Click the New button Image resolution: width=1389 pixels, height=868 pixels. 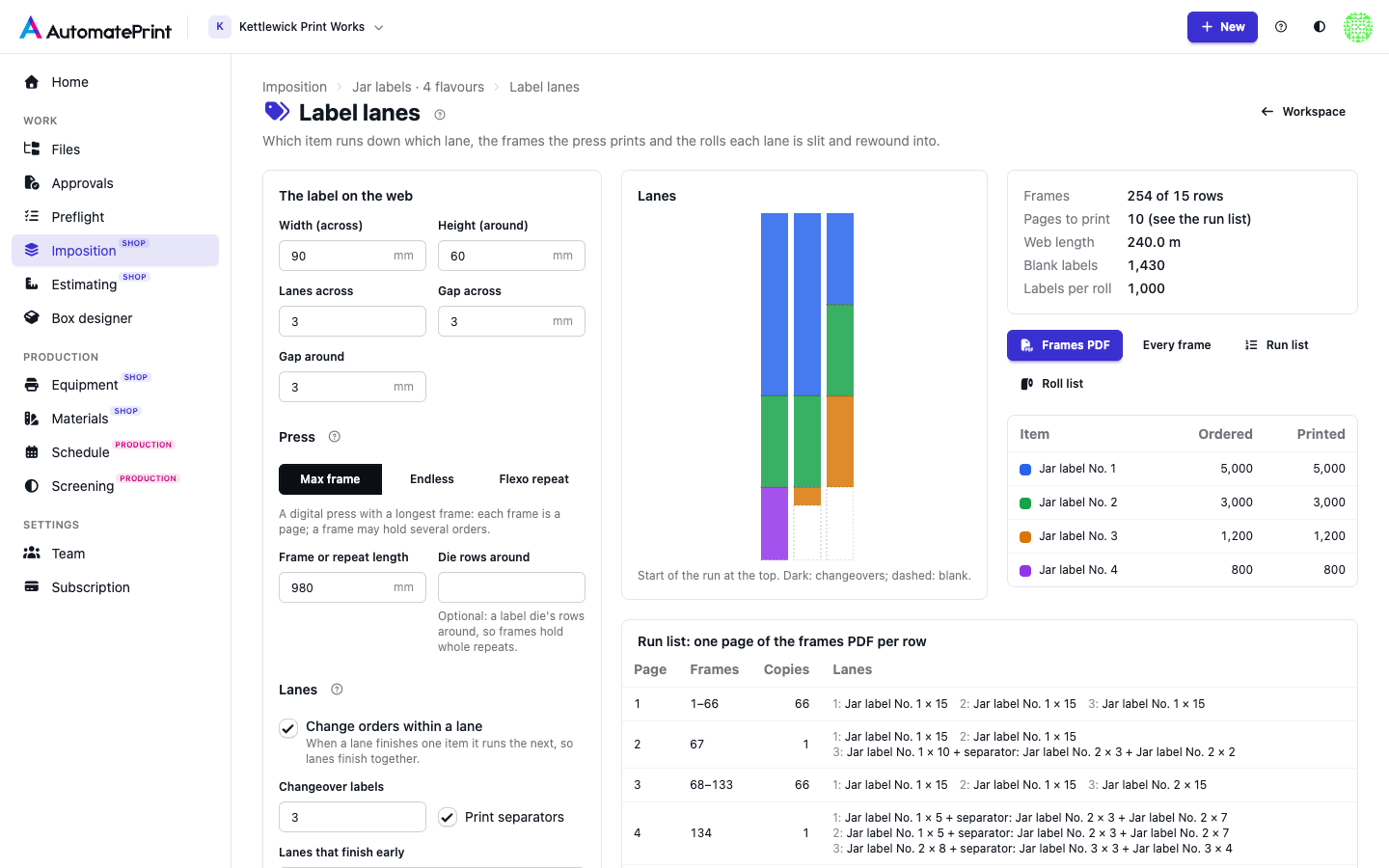[x=1222, y=27]
